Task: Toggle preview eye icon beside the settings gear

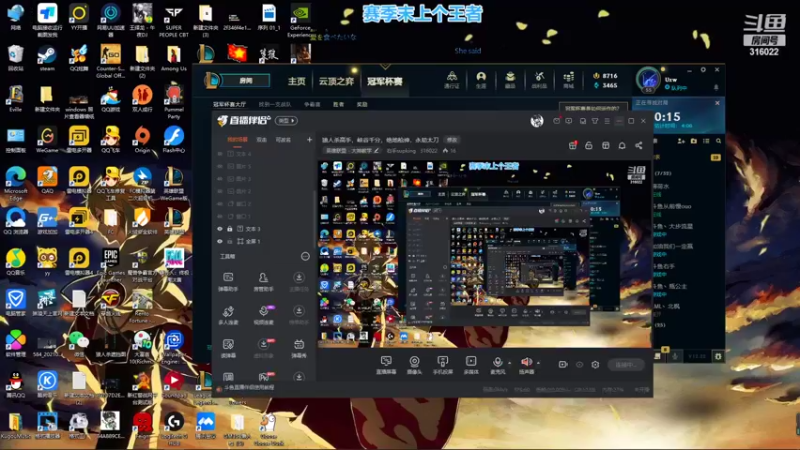Action: click(x=579, y=364)
